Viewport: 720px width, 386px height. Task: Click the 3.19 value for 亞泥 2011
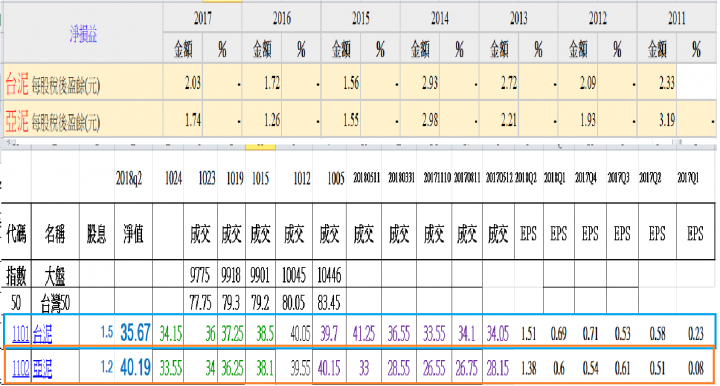point(667,120)
